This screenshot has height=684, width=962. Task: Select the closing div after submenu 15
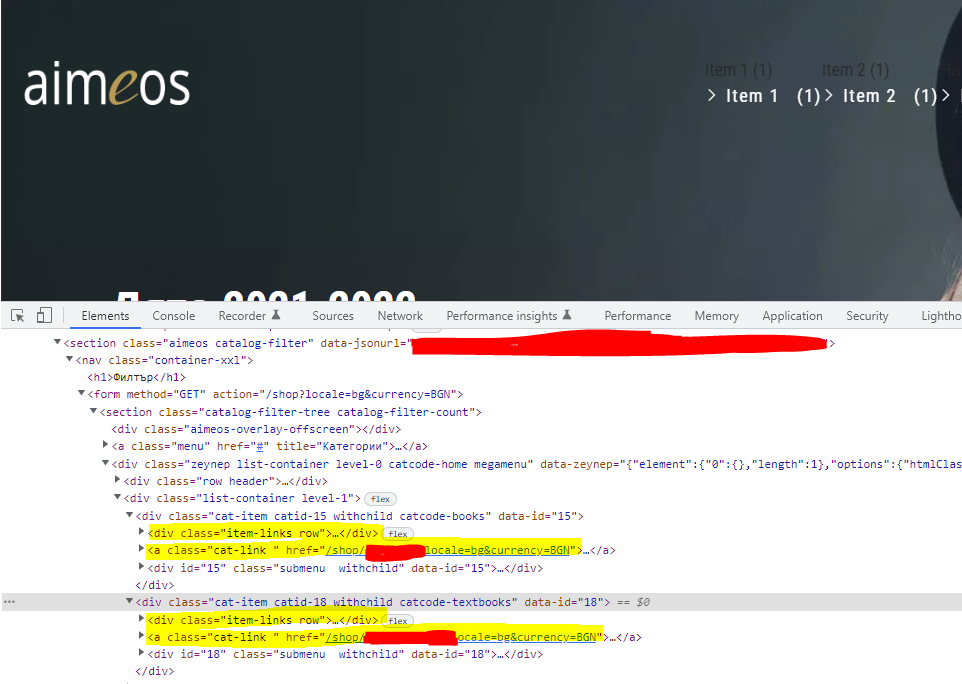(x=155, y=585)
